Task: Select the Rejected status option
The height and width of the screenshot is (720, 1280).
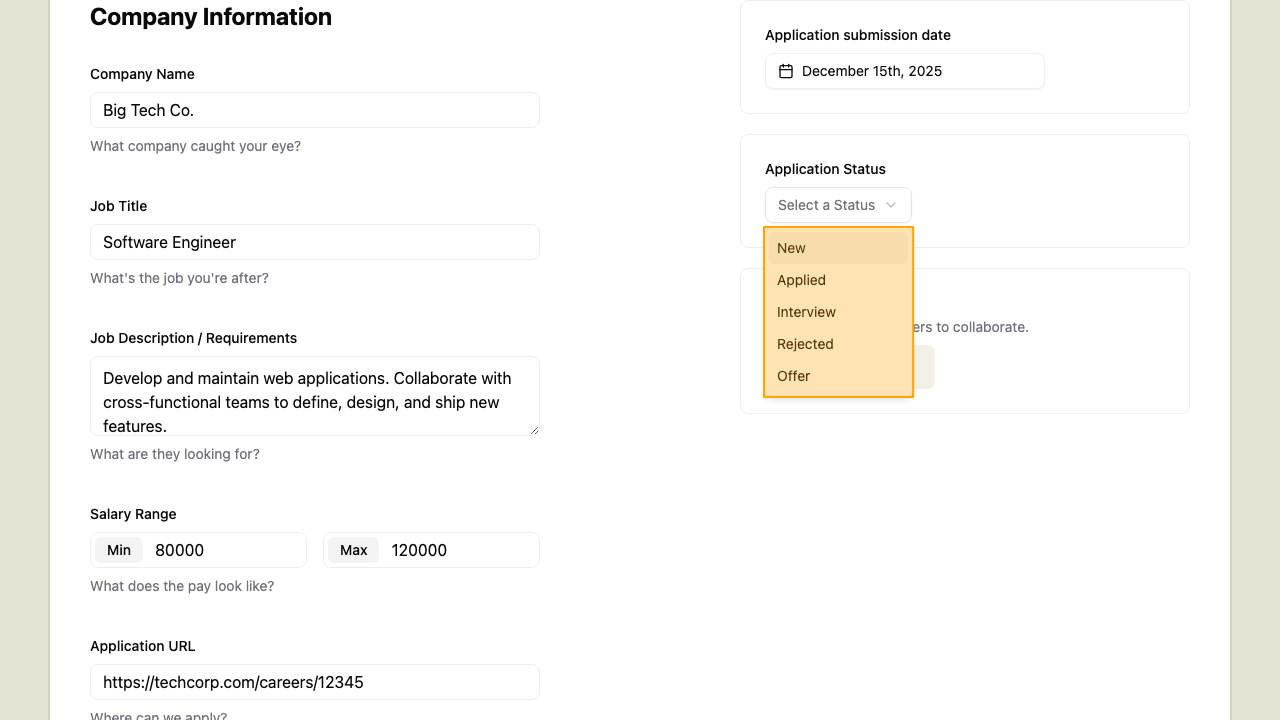Action: 838,344
